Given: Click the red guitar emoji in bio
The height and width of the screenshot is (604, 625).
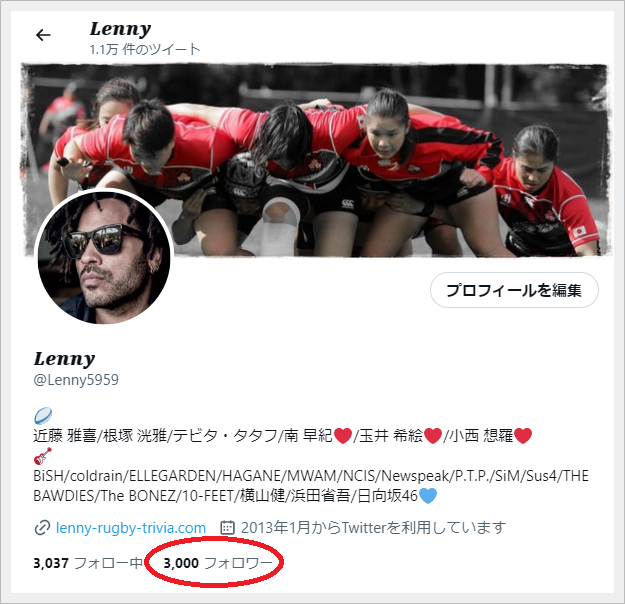Looking at the screenshot, I should coord(43,456).
